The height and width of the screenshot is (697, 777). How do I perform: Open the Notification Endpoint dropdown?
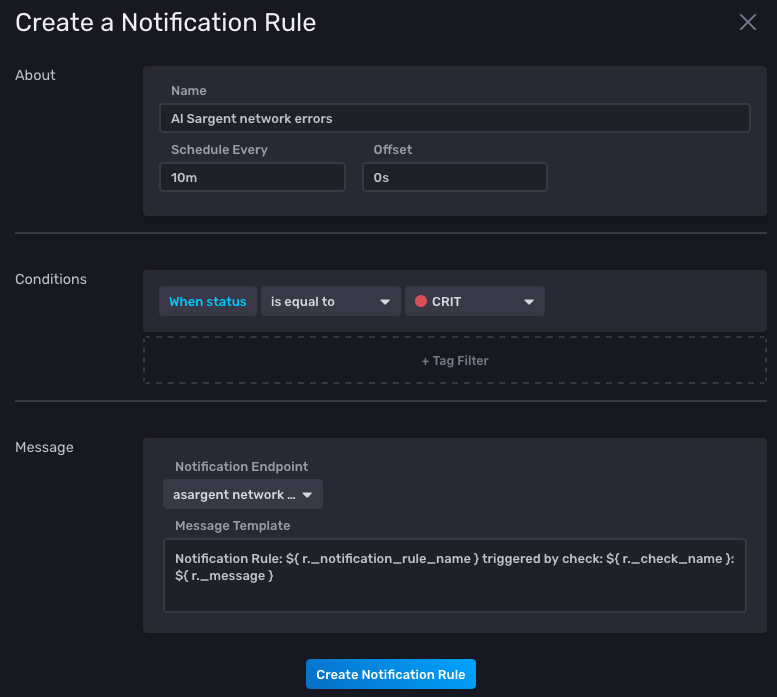pyautogui.click(x=242, y=495)
